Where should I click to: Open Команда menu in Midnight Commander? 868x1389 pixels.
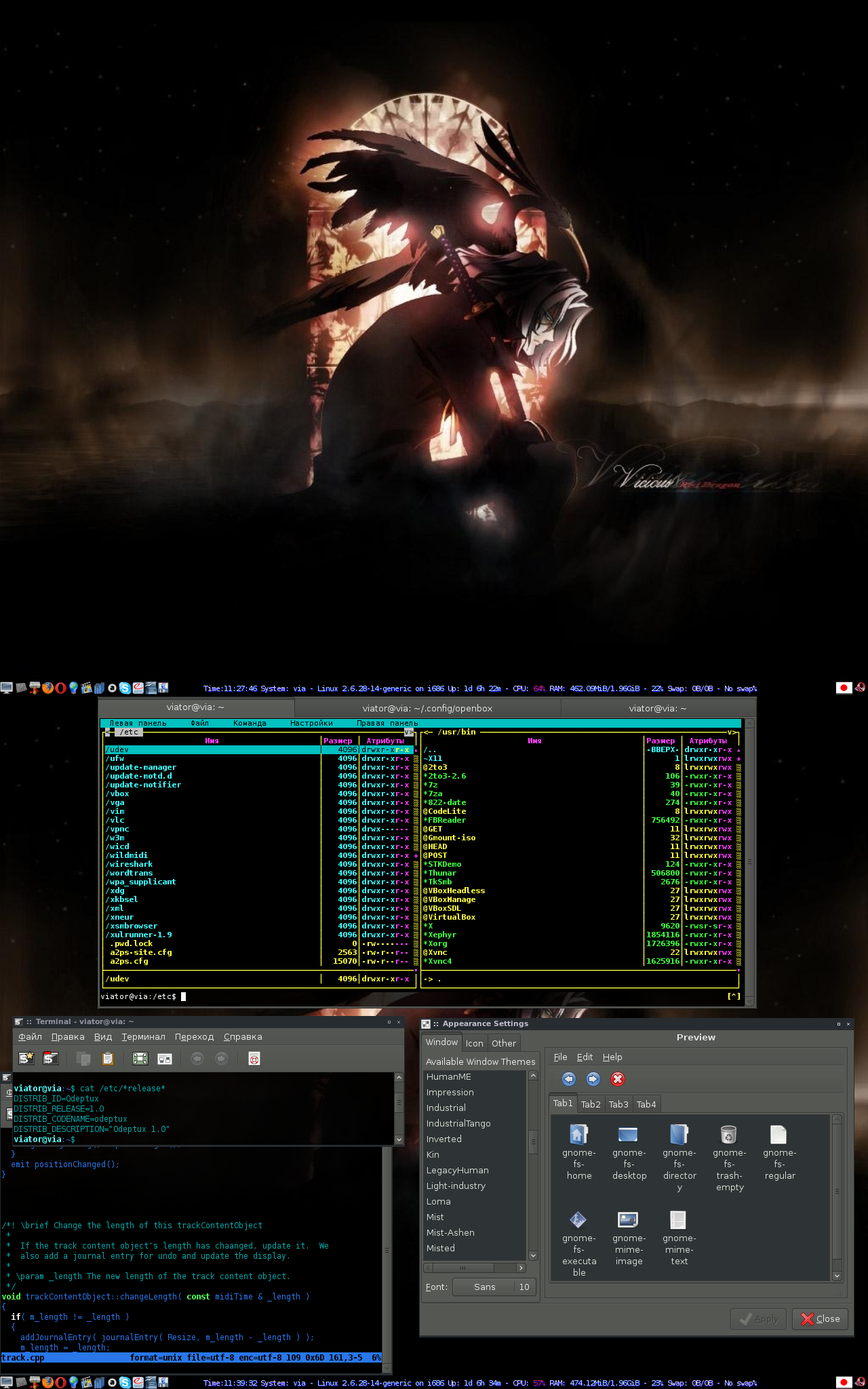coord(250,723)
